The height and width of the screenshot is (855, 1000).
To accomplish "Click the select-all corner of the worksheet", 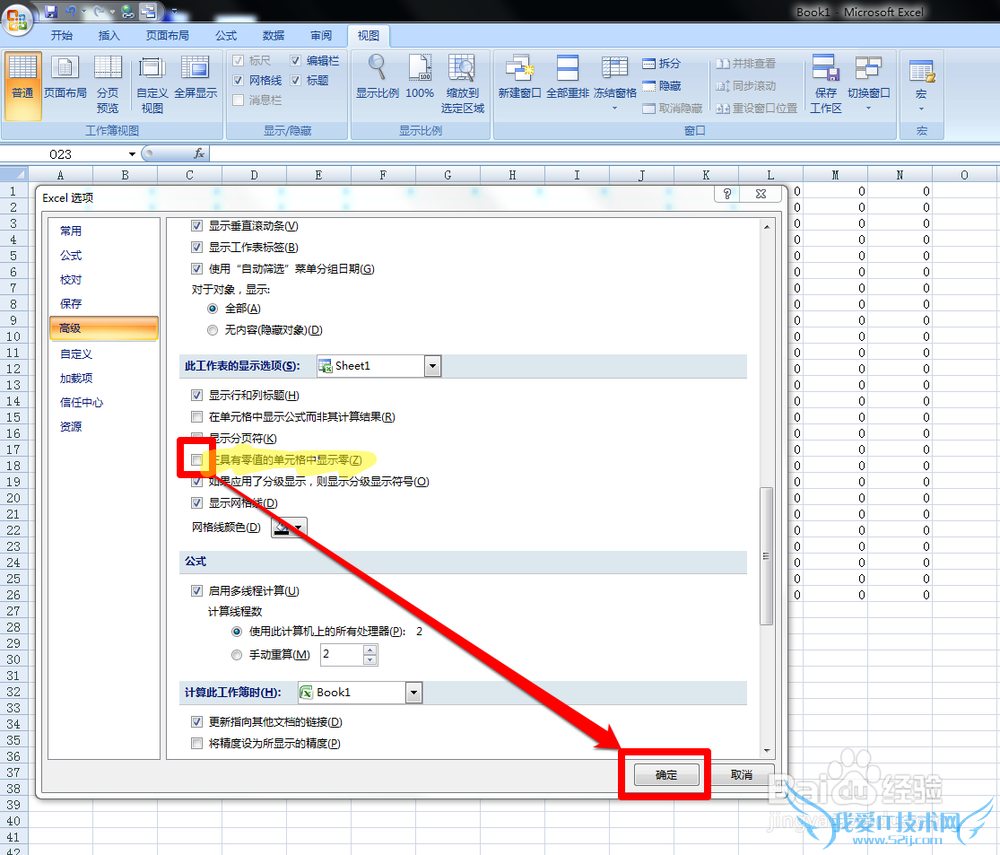I will pyautogui.click(x=14, y=175).
